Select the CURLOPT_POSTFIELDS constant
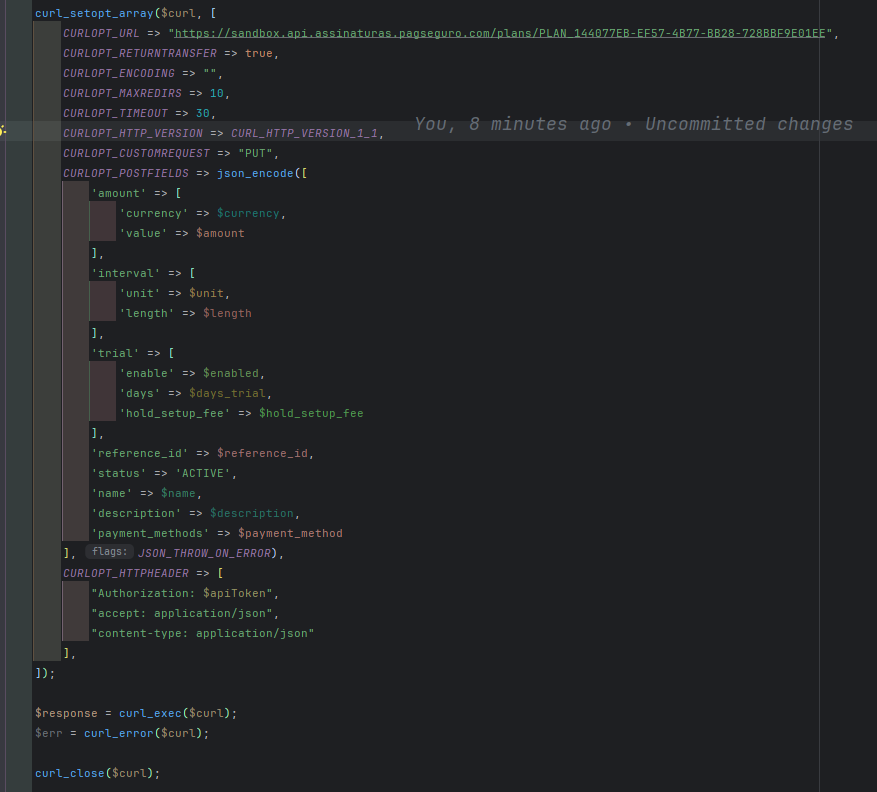 pyautogui.click(x=126, y=173)
